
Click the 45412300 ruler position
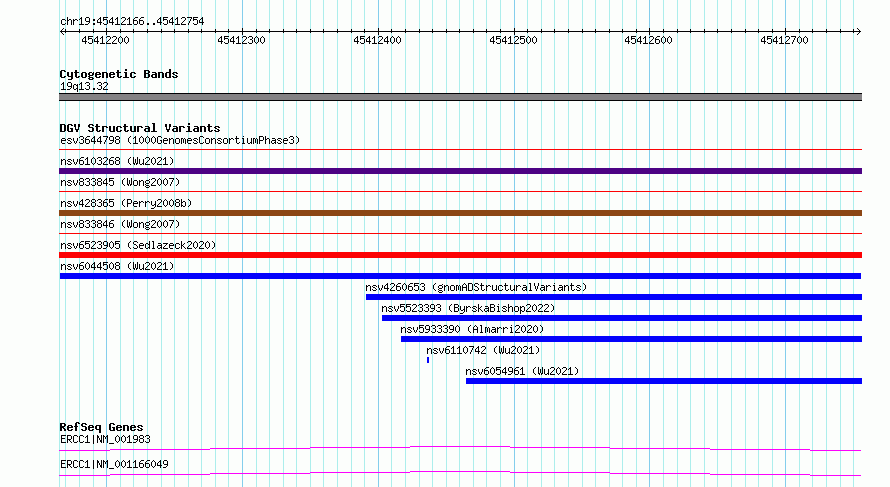point(241,40)
